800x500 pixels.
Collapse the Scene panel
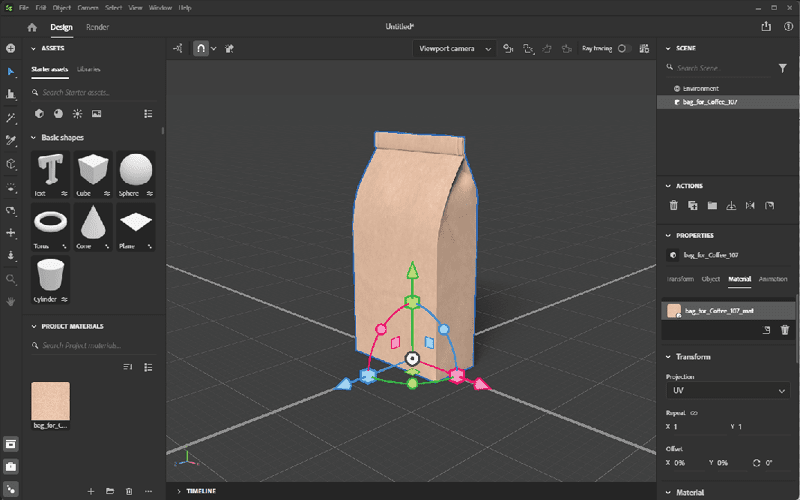[x=668, y=48]
